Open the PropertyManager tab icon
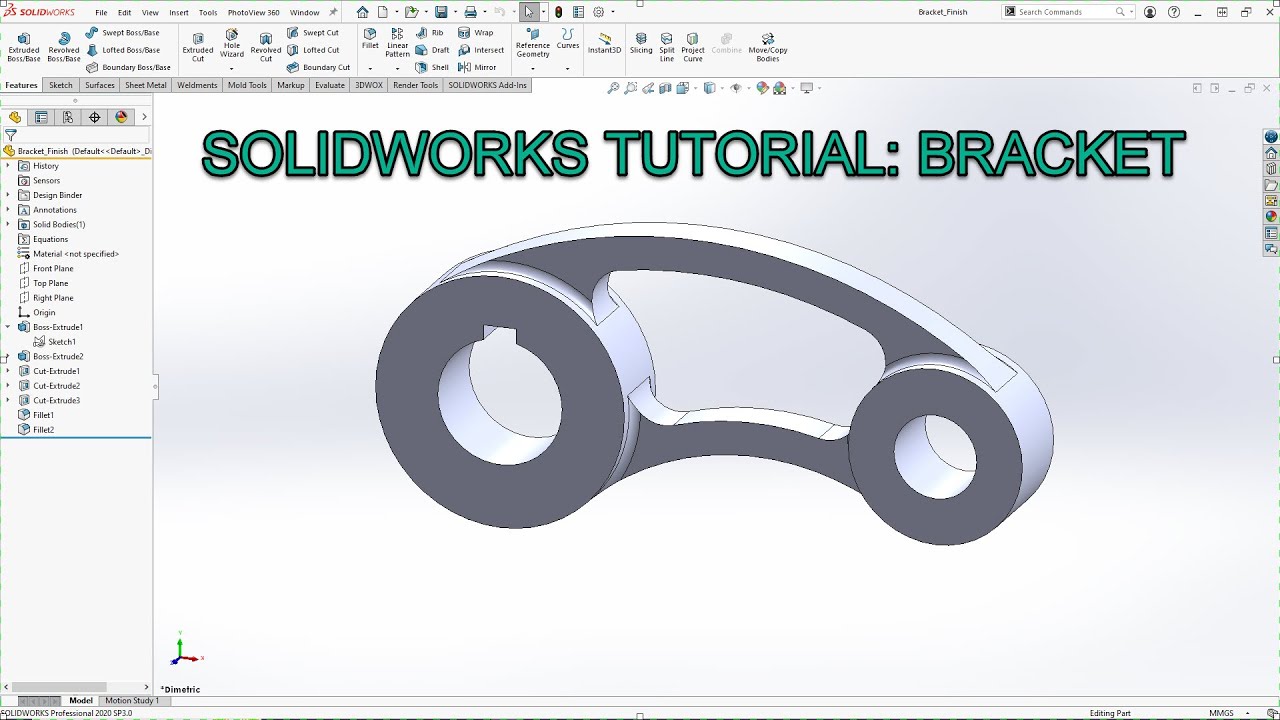Screen dimensions: 1280x720 pyautogui.click(x=41, y=117)
